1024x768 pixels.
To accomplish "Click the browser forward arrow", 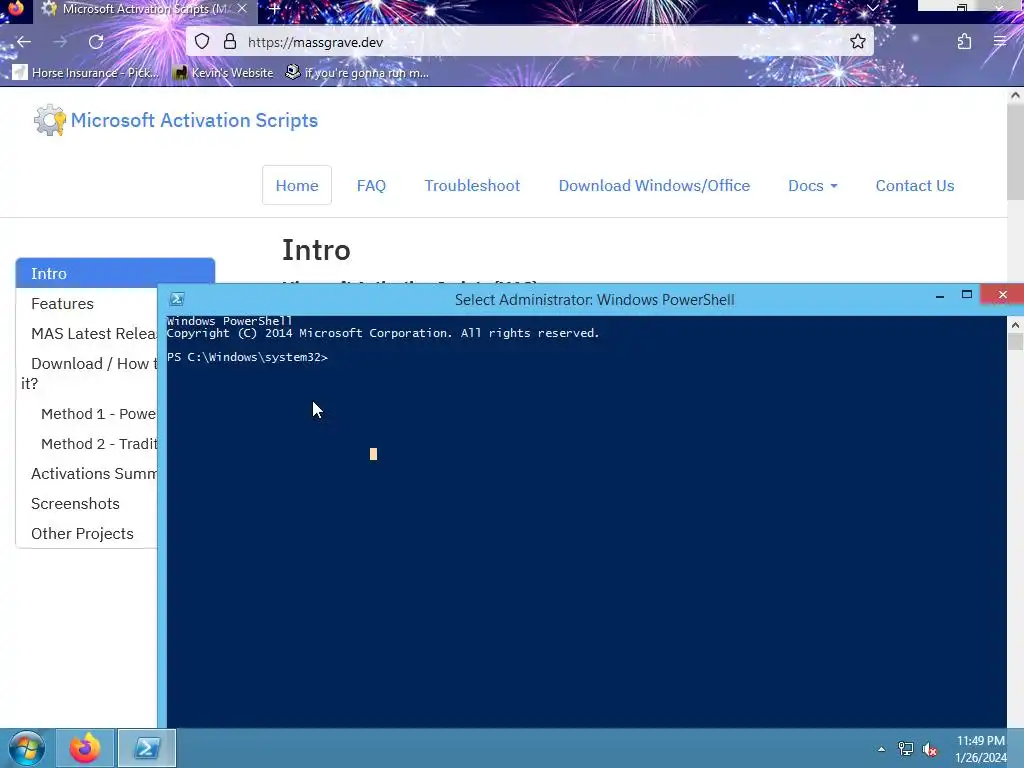I will [60, 42].
